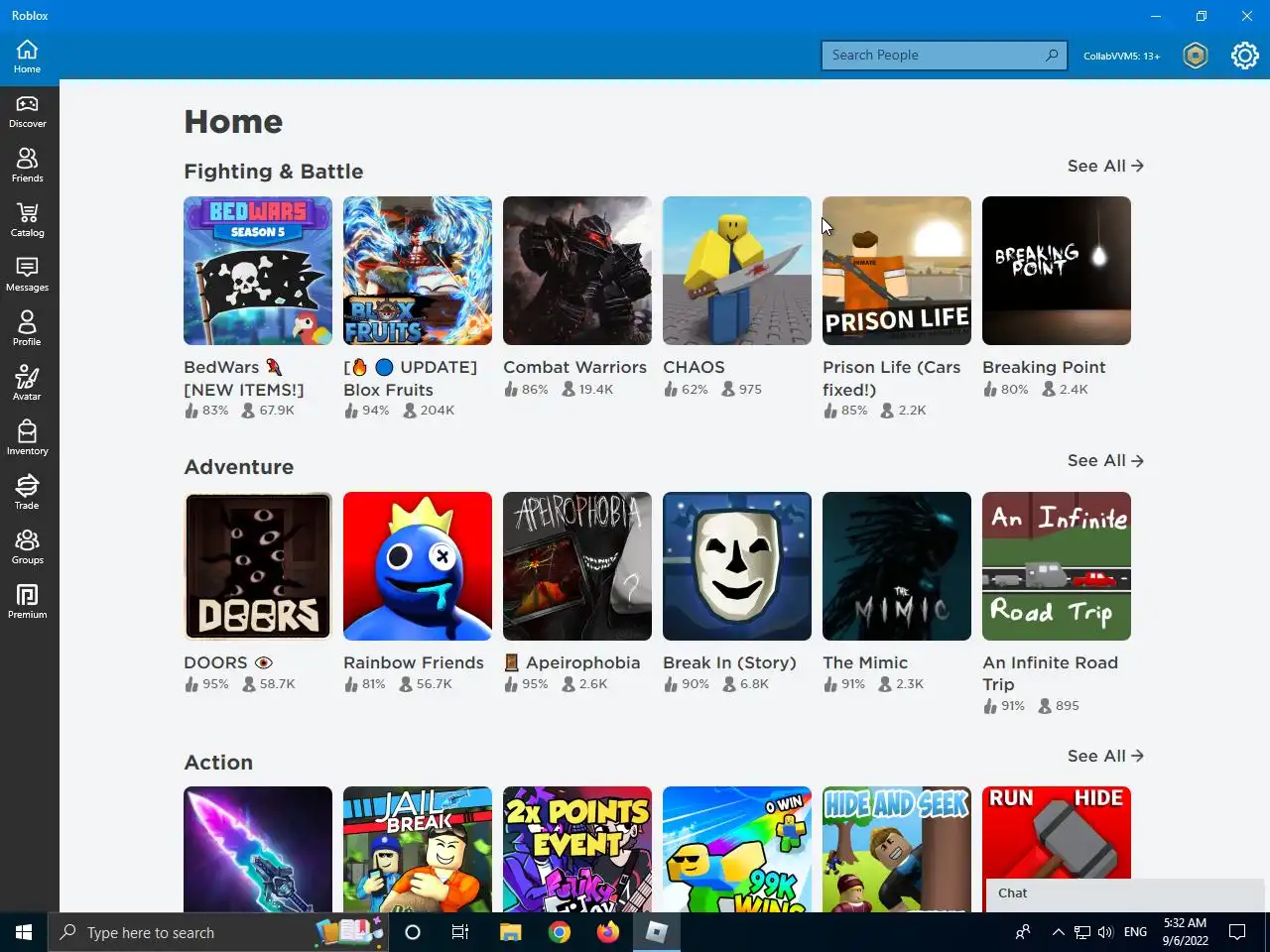Open the Rainbow Friends thumbnail
Screen dimensions: 1270x952
(418, 566)
